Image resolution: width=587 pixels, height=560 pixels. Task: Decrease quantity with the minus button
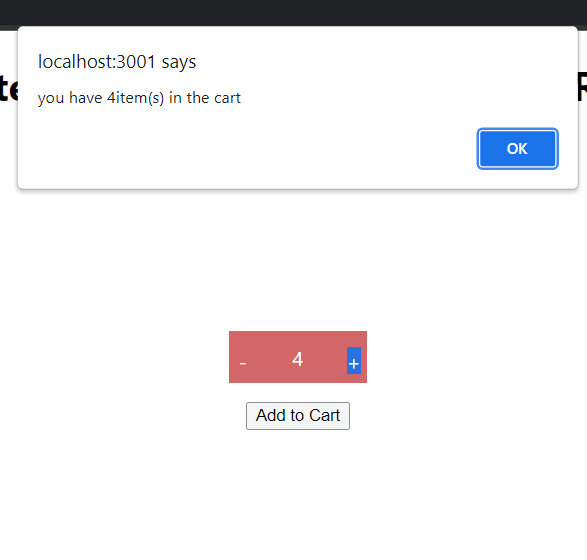point(243,363)
